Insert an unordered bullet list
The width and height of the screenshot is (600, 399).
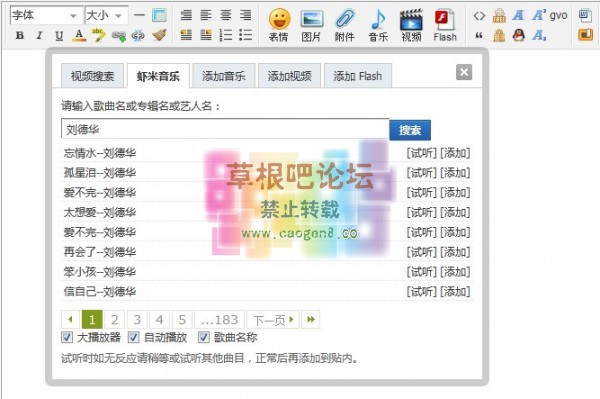coord(245,35)
